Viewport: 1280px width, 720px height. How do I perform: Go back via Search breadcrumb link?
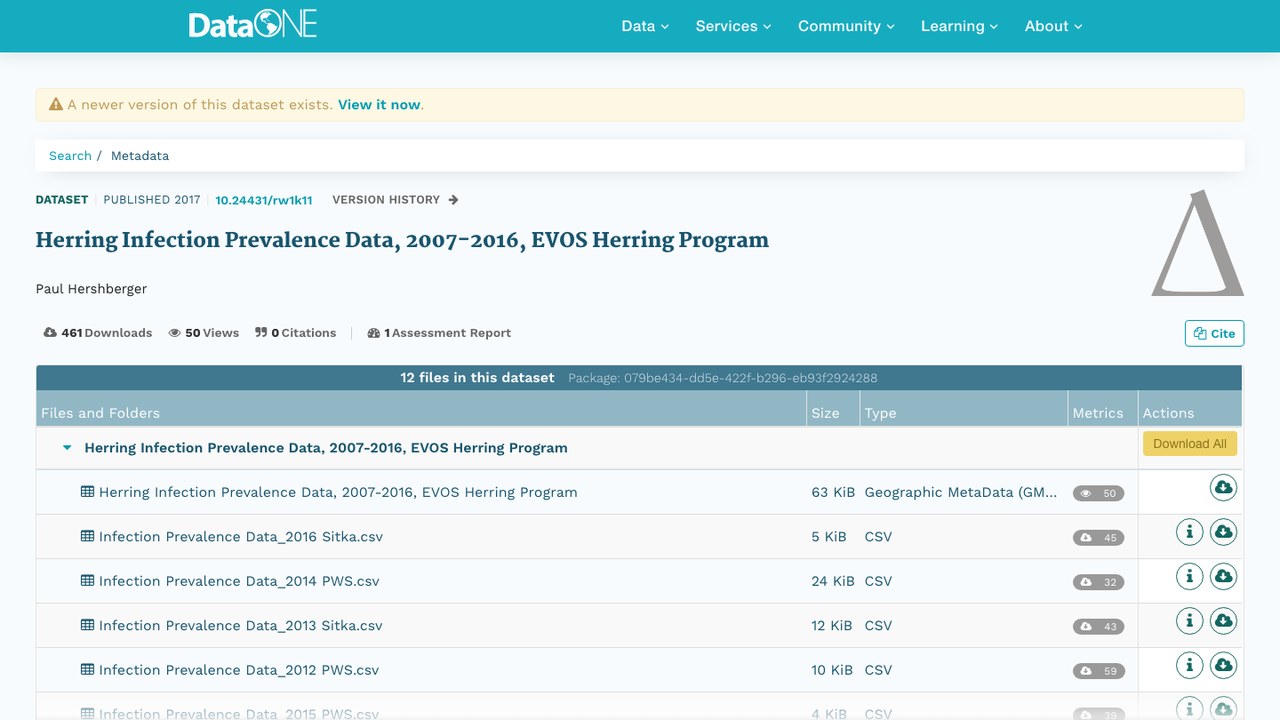click(x=70, y=156)
